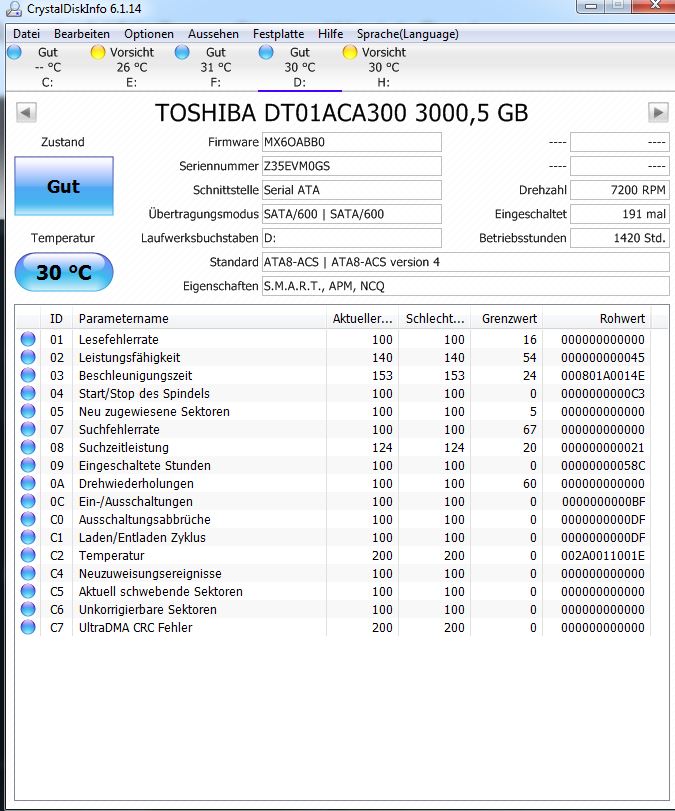Viewport: 675px width, 811px height.
Task: Click status orb of Unkorrigierbare Sektoren row
Action: tap(28, 609)
